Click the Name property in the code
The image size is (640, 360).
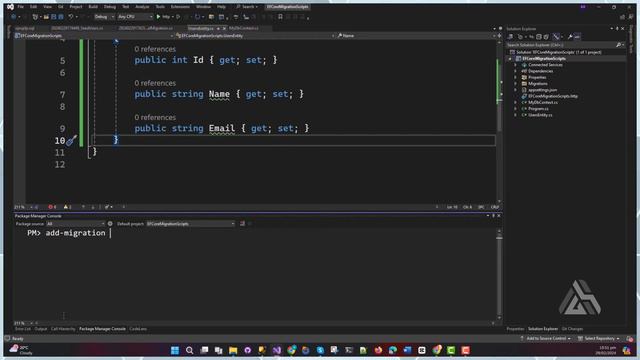[x=219, y=94]
